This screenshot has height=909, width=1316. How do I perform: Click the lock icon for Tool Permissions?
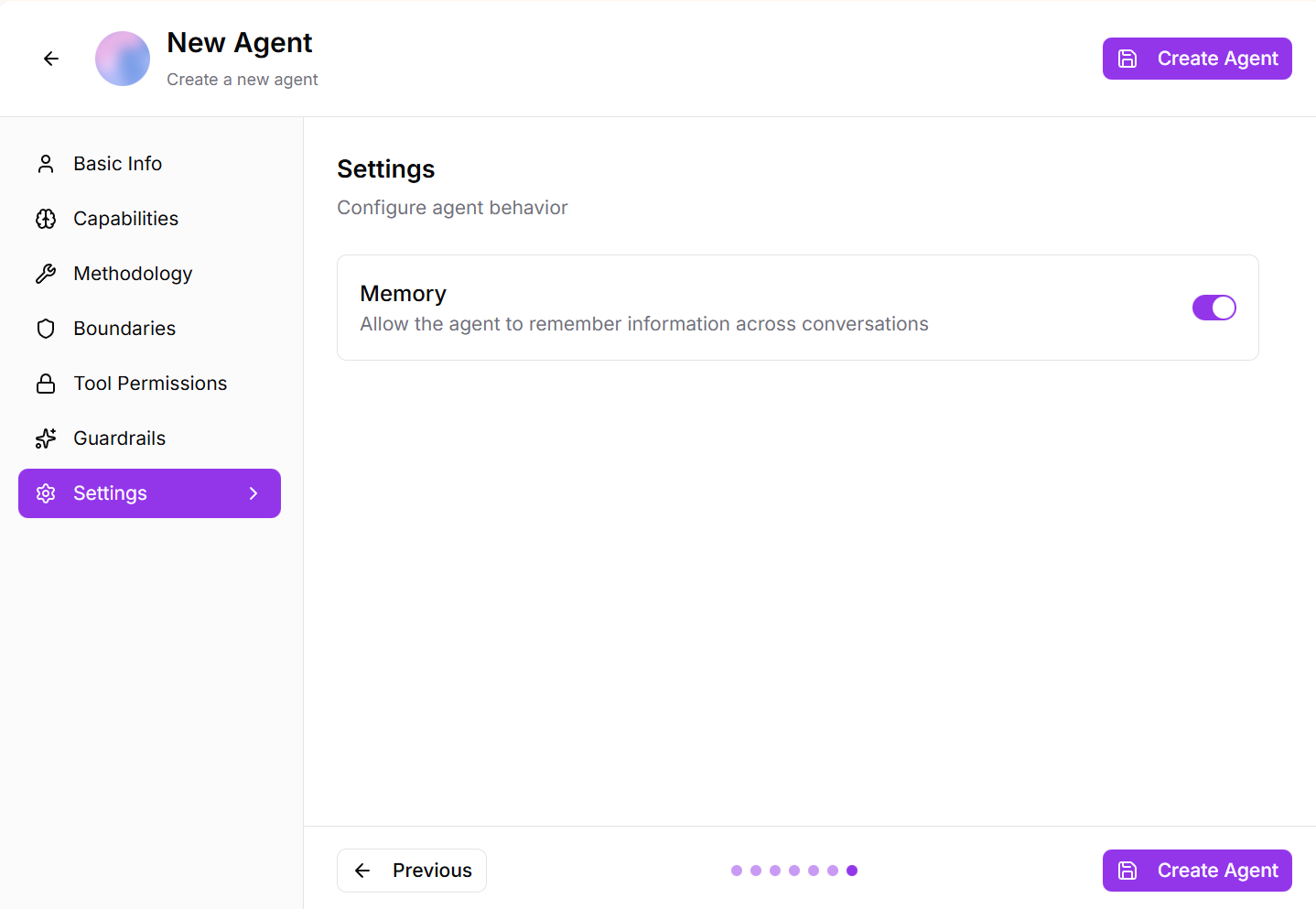[x=46, y=384]
